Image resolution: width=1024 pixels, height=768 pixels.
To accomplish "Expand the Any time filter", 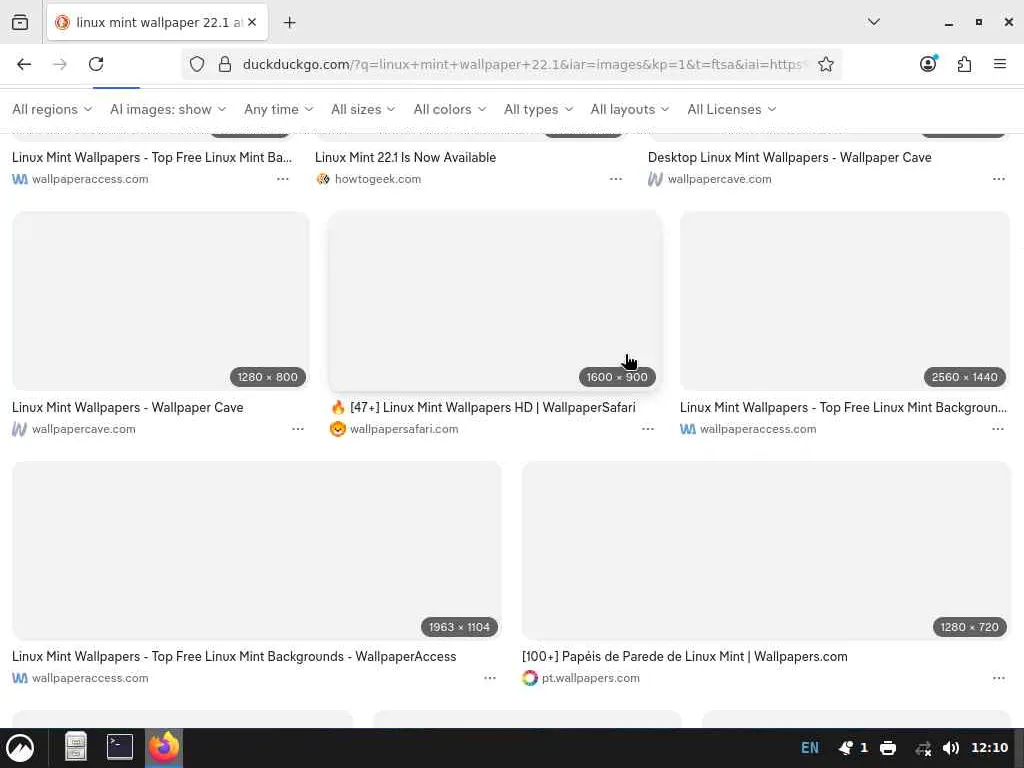I will 278,109.
